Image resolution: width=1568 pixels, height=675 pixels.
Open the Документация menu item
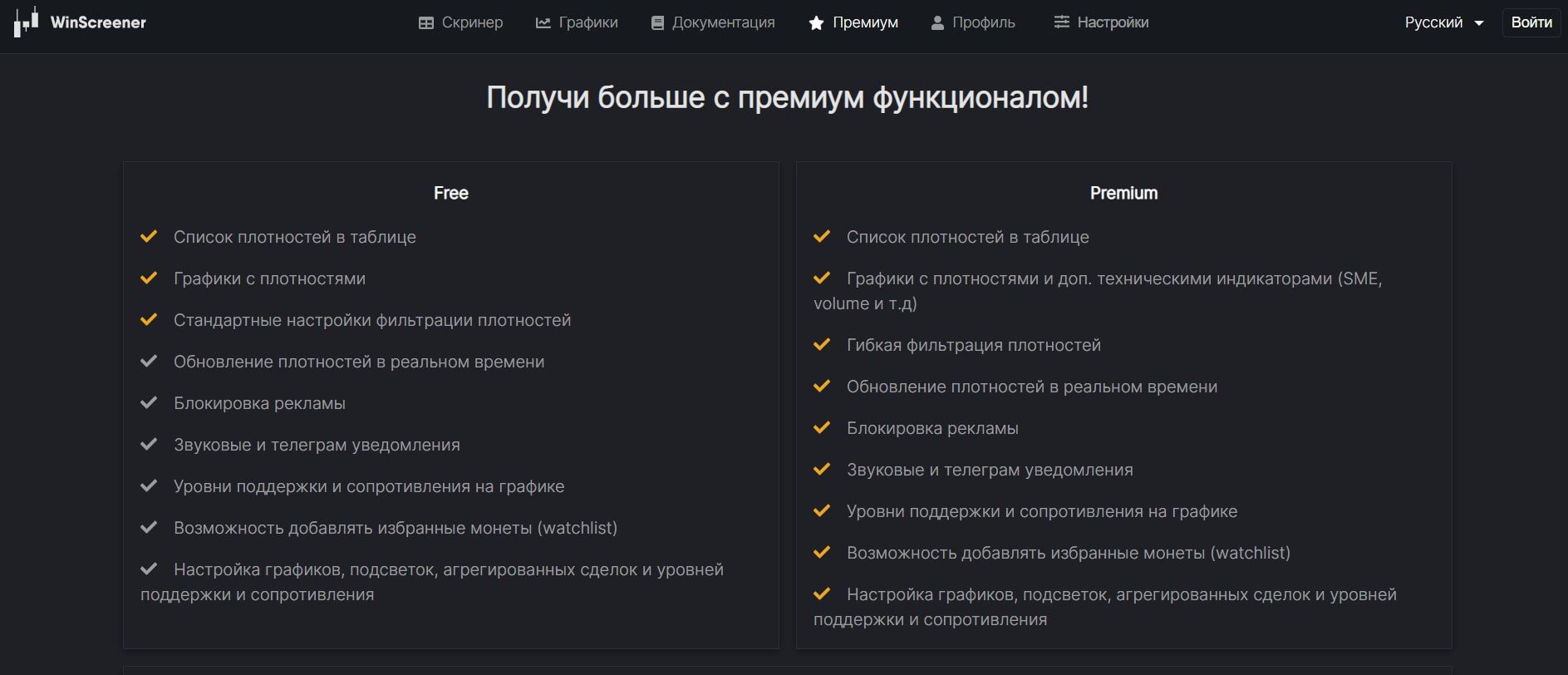[x=723, y=22]
